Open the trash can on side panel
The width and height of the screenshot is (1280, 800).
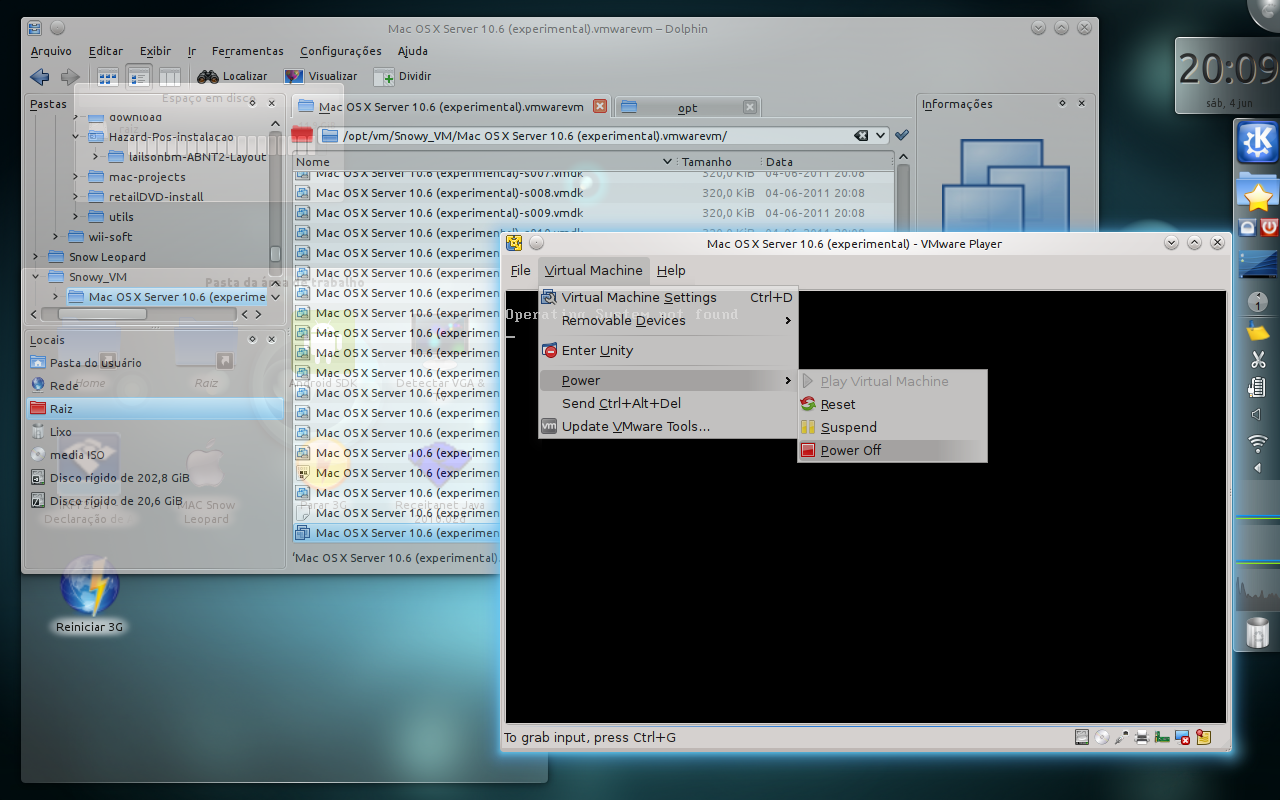pos(1257,632)
